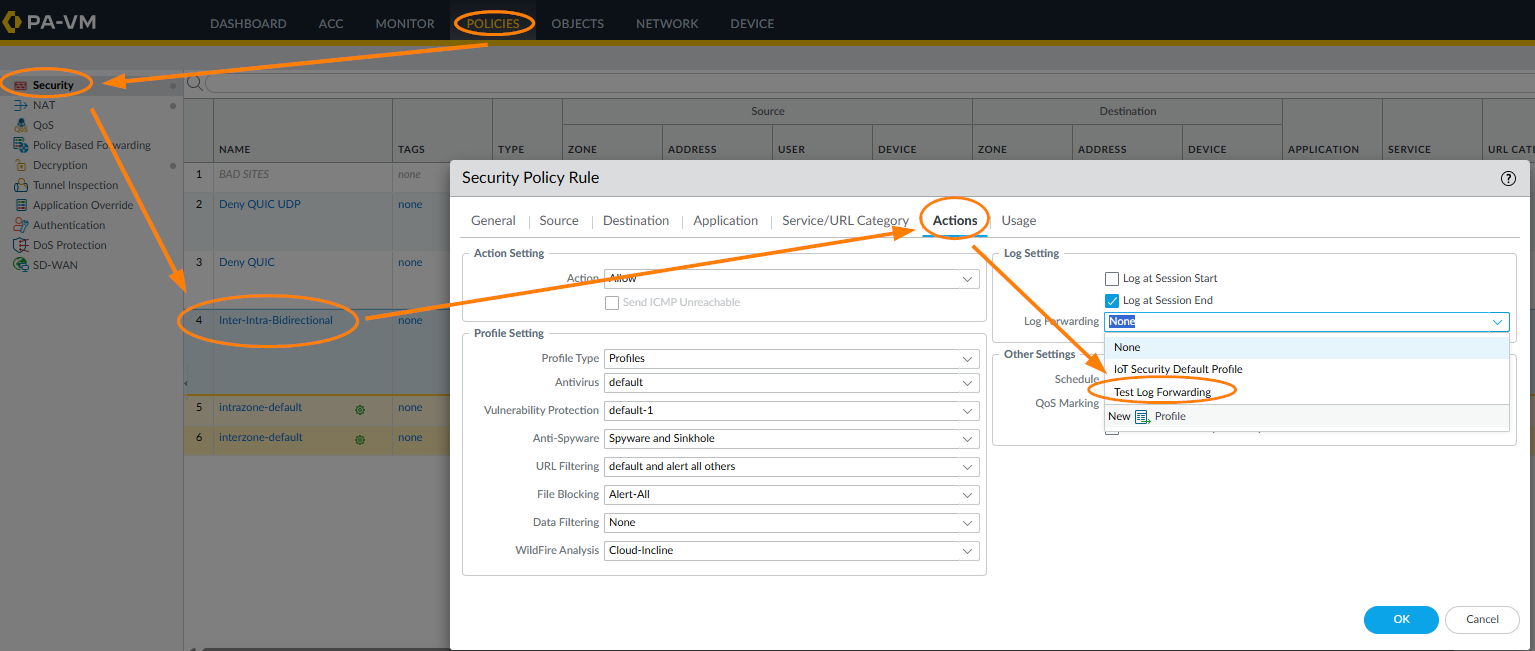Click the DoS Protection shield icon

tap(20, 245)
